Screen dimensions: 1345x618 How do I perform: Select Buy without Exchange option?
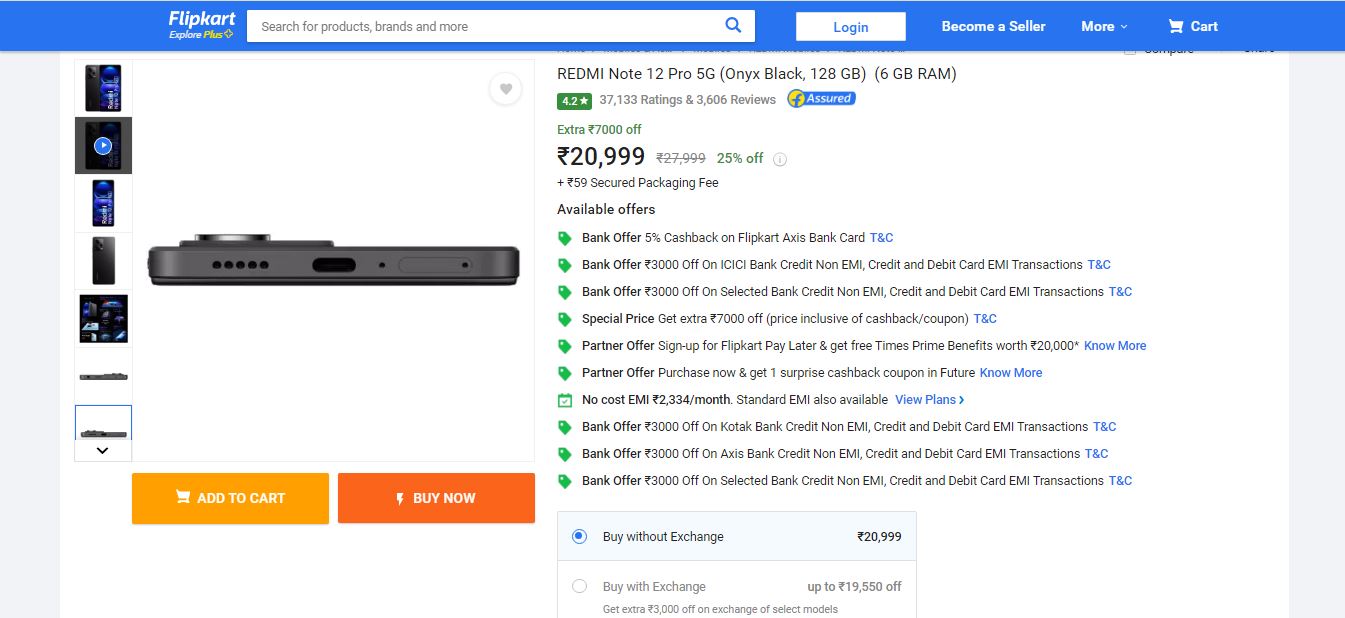point(579,536)
